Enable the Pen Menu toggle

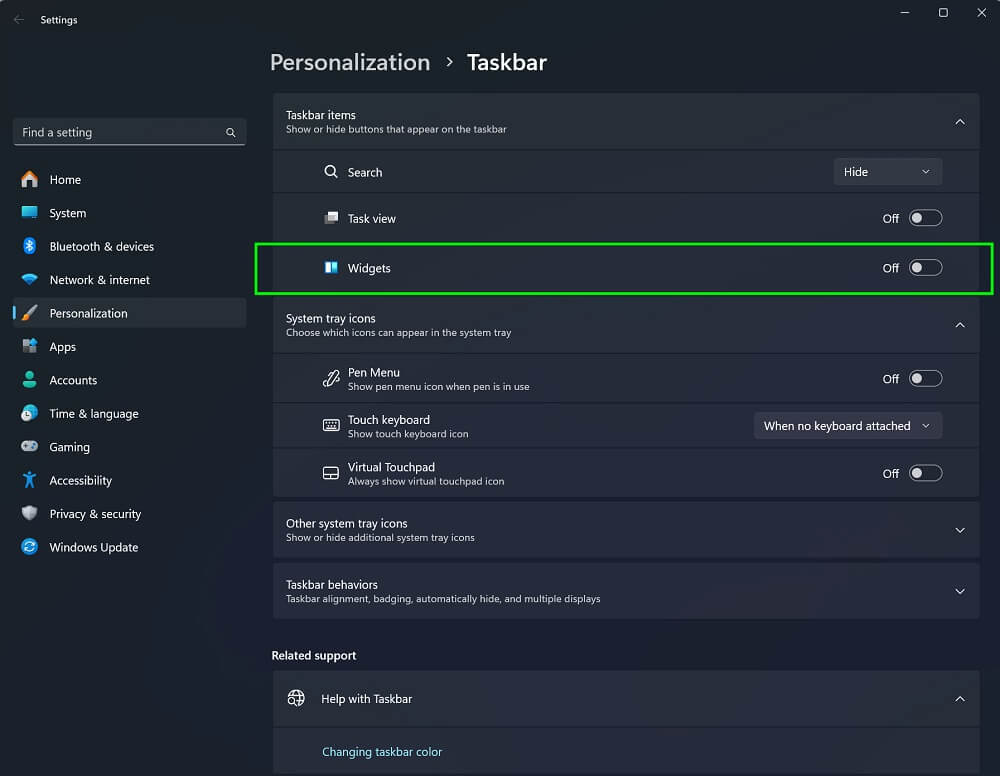point(925,379)
